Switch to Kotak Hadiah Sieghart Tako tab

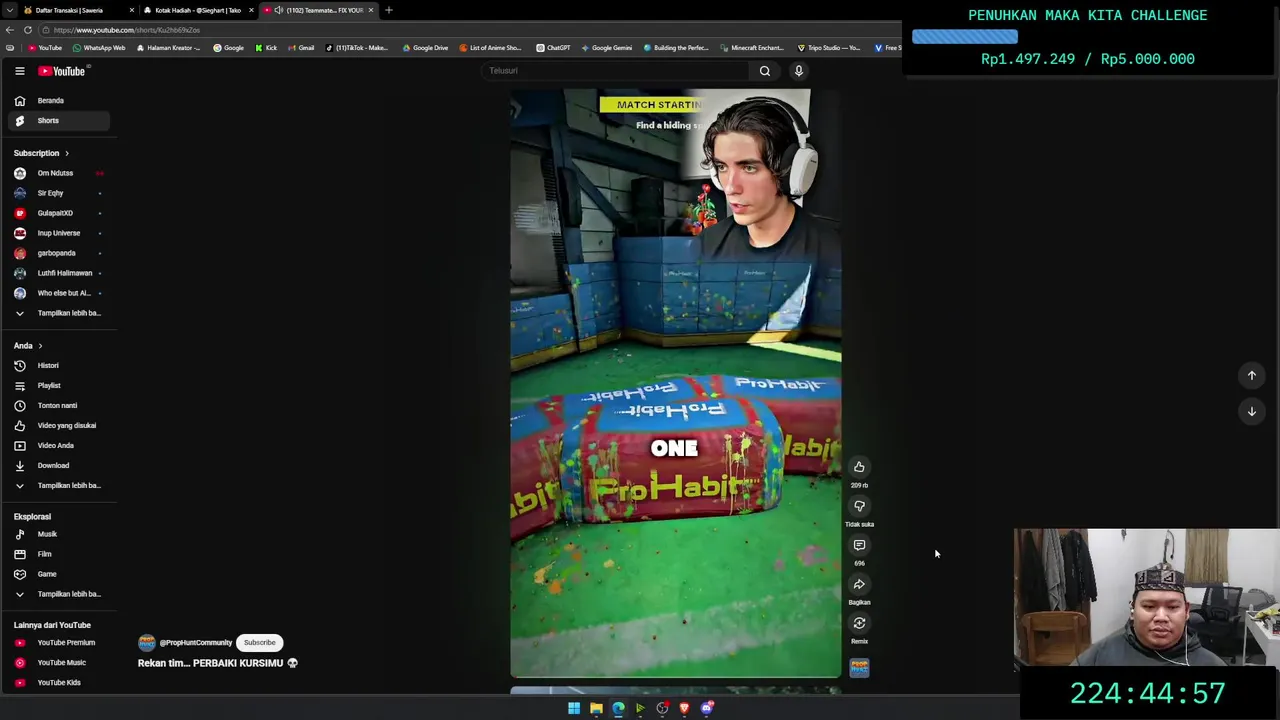pos(197,10)
